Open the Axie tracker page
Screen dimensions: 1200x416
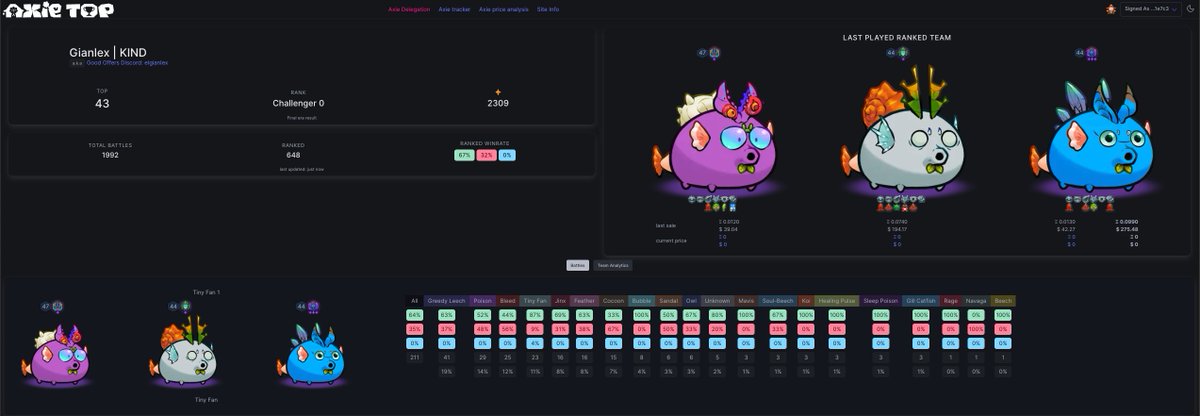coord(454,9)
